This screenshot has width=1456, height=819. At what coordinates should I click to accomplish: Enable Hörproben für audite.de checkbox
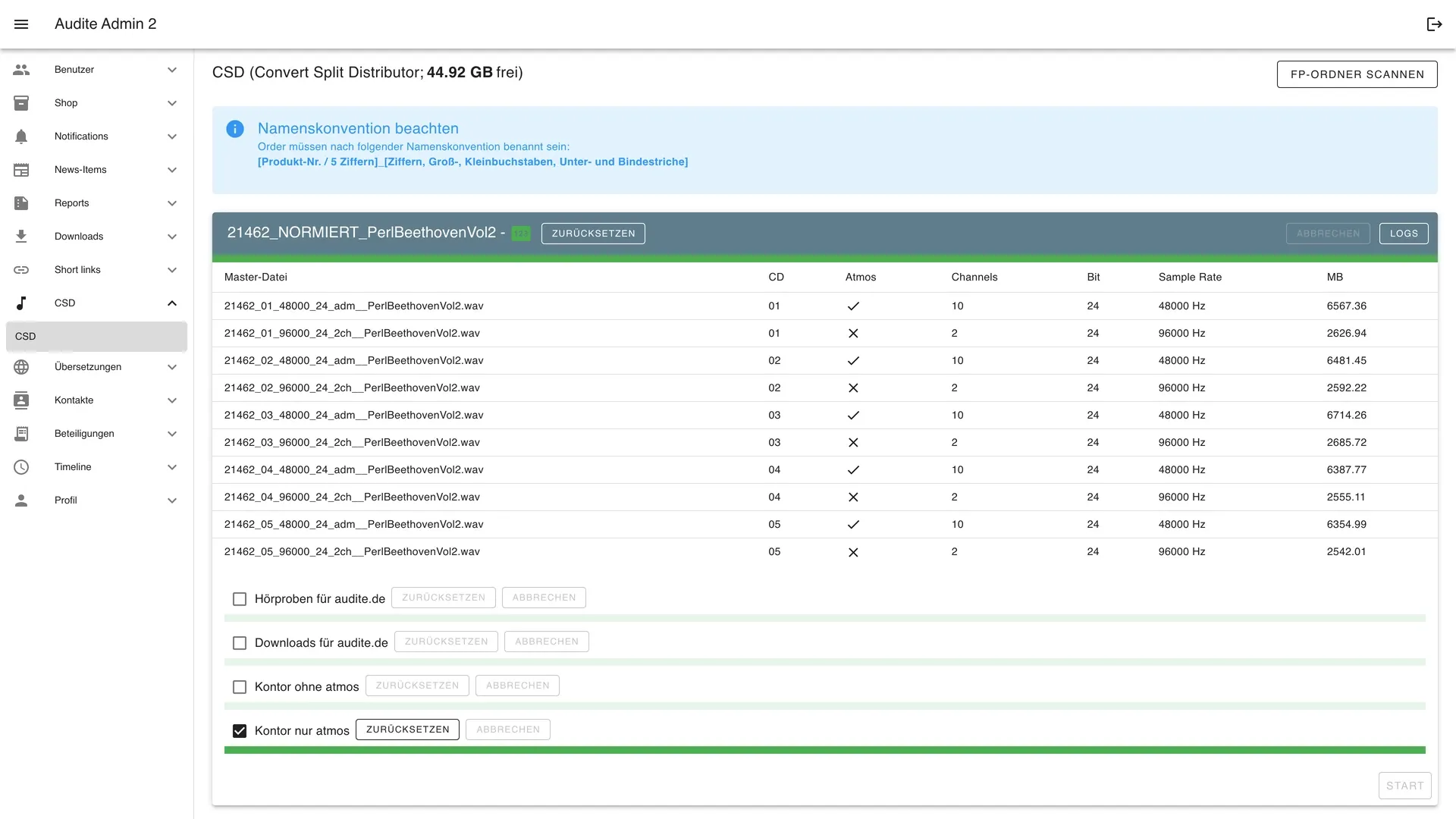pyautogui.click(x=240, y=598)
